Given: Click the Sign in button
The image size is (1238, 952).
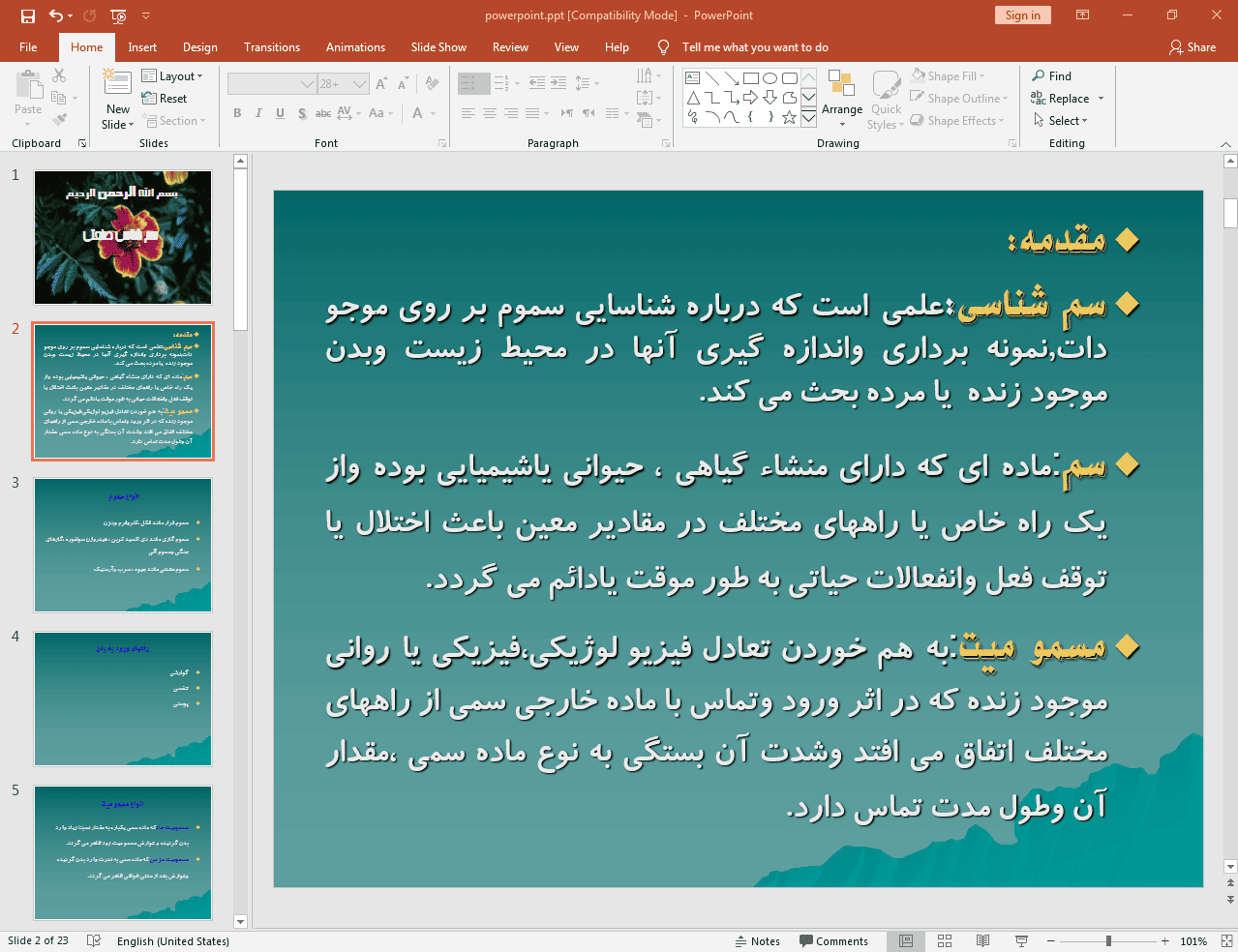Looking at the screenshot, I should [1022, 15].
